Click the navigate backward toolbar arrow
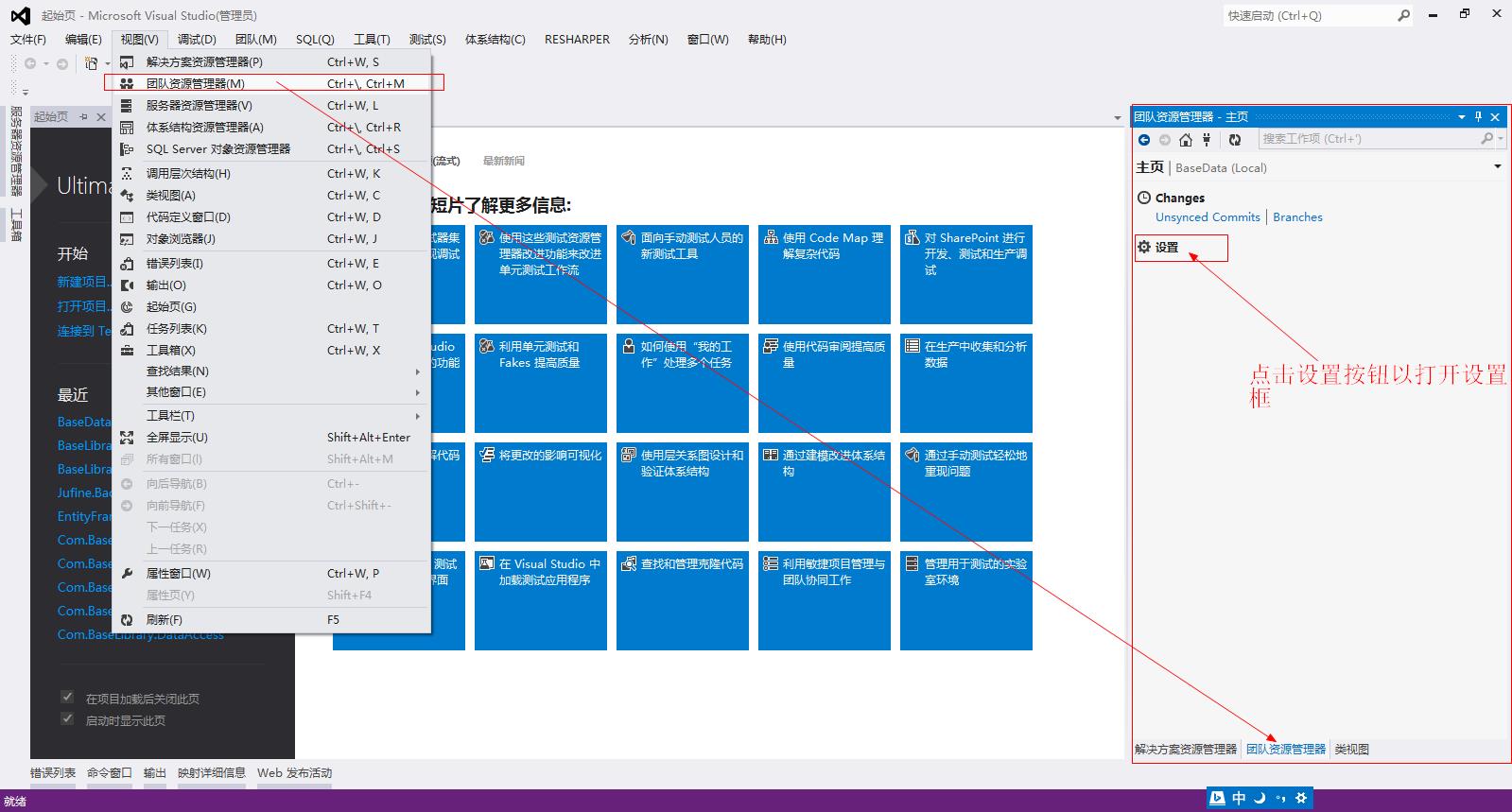 pyautogui.click(x=30, y=63)
